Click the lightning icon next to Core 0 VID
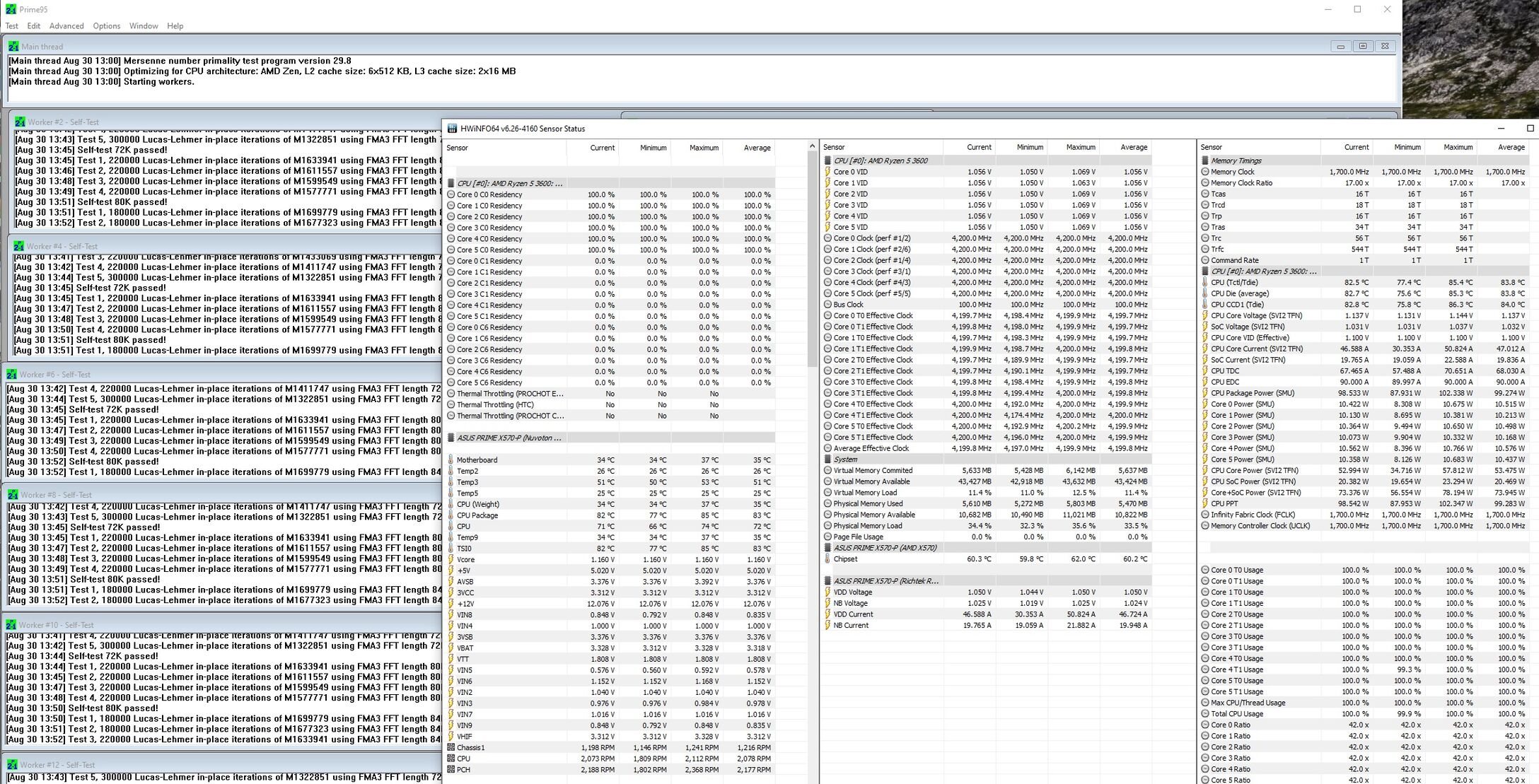Viewport: 1539px width, 784px height. [x=827, y=172]
